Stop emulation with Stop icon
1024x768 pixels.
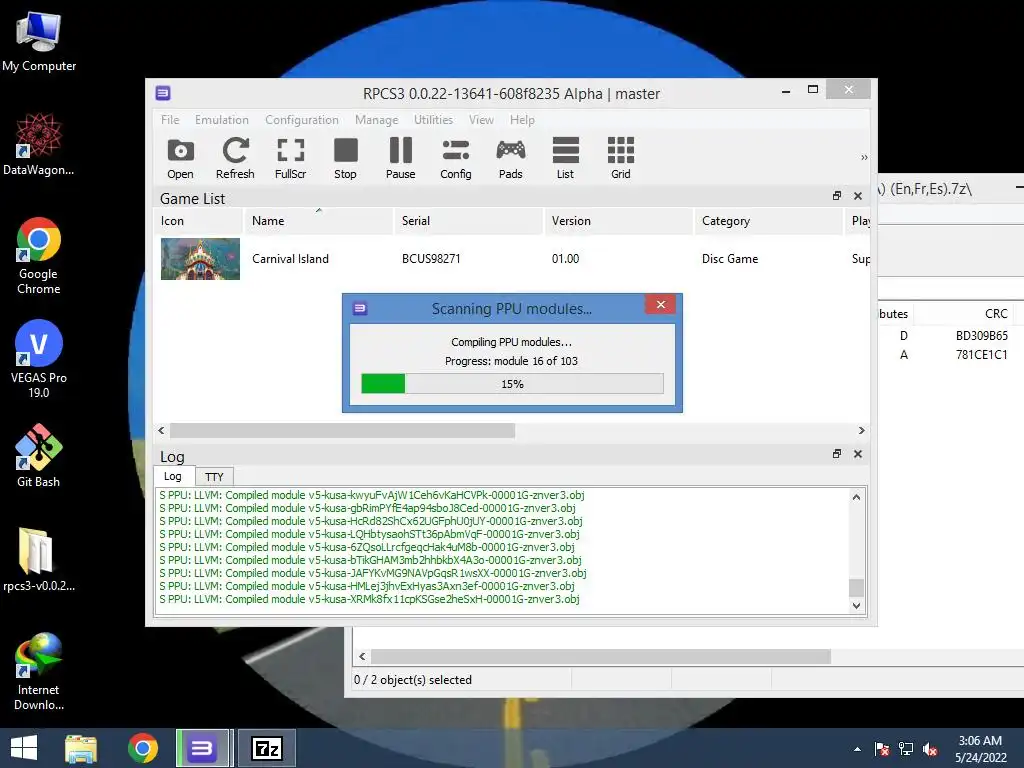pyautogui.click(x=345, y=158)
